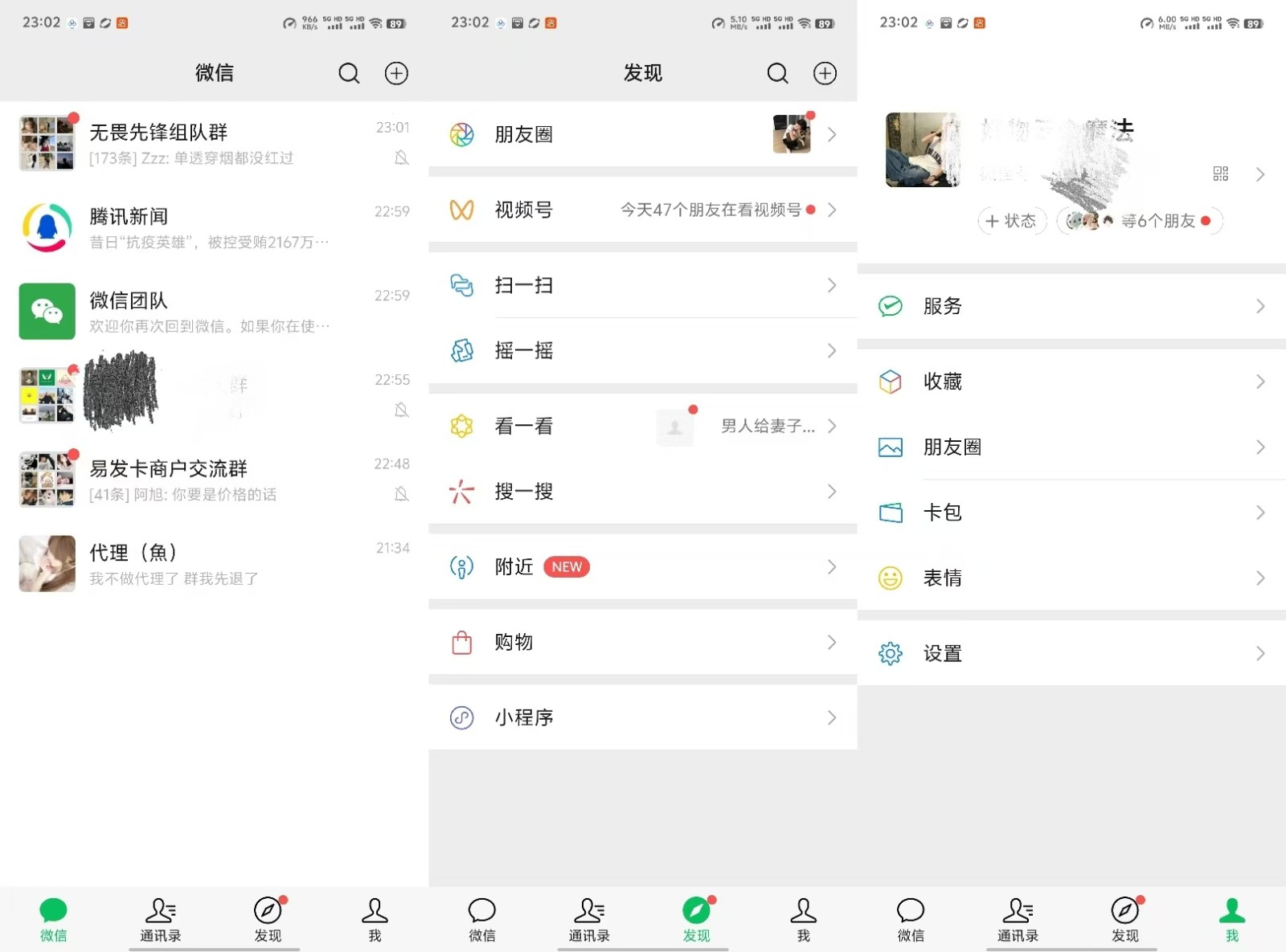Switch to 我 tab in the 发现 screen
Viewport: 1286px width, 952px height.
pyautogui.click(x=803, y=920)
